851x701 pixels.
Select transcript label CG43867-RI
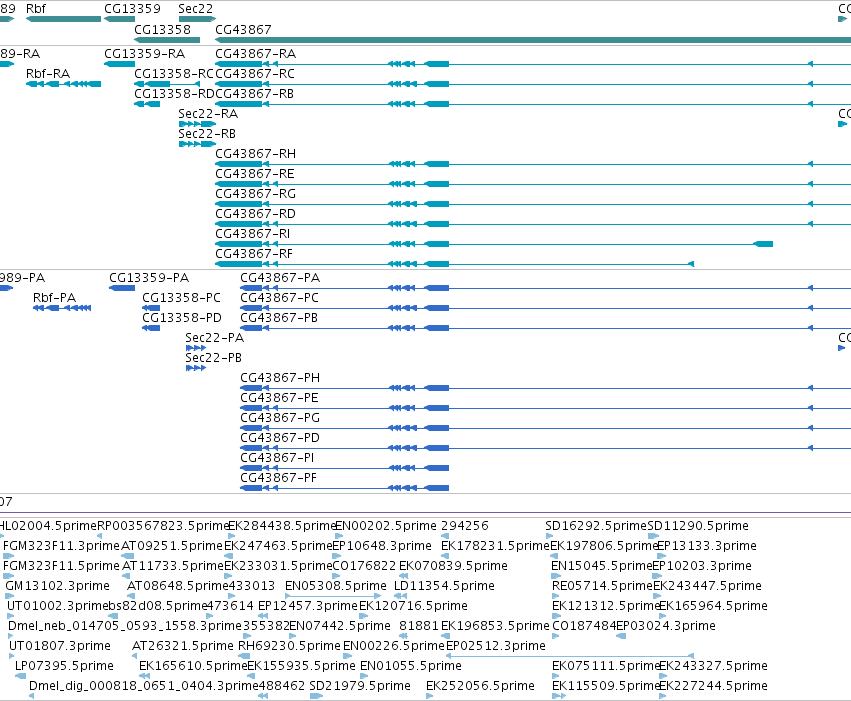[253, 234]
